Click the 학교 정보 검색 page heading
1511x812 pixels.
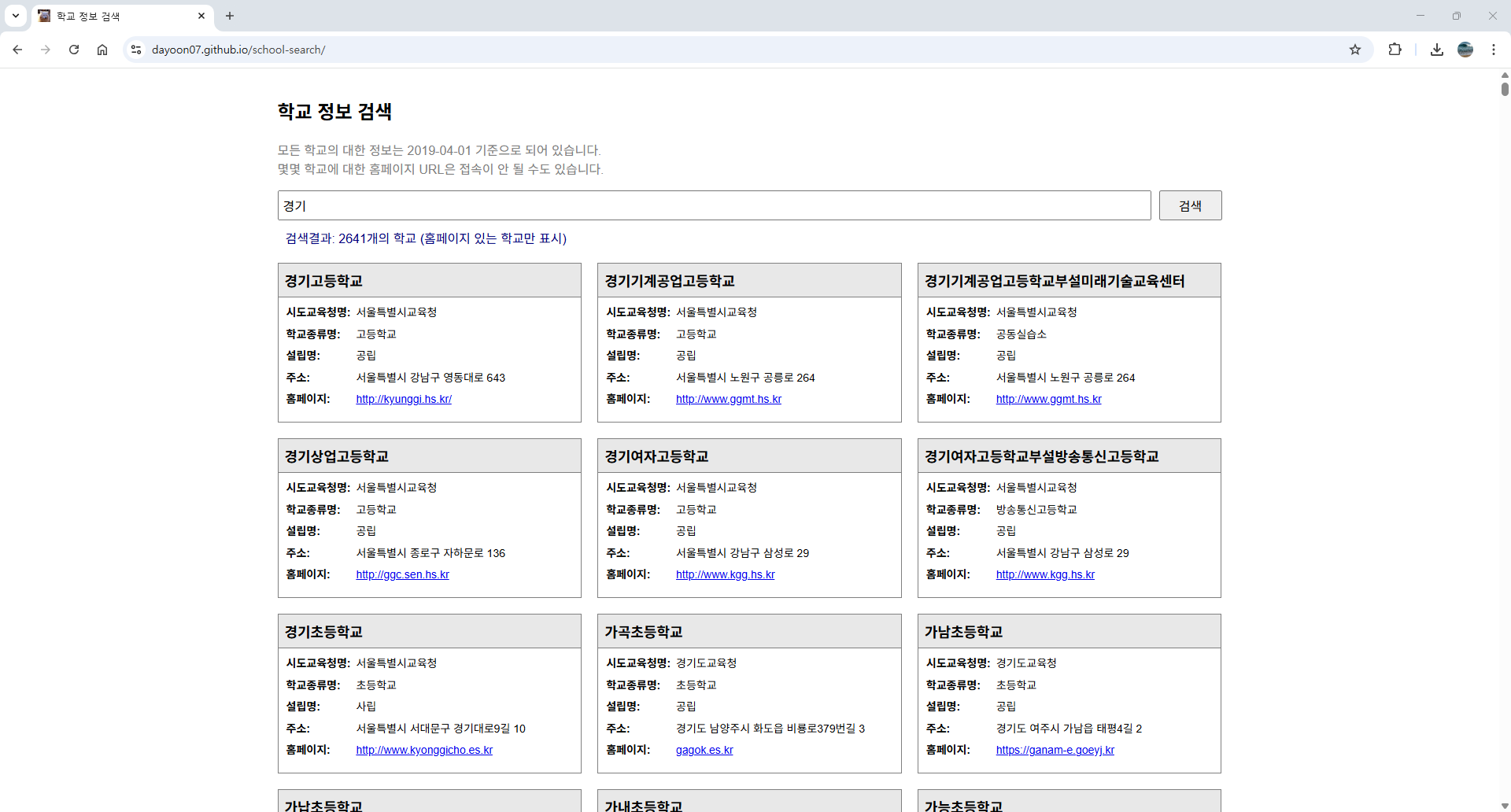pos(334,112)
